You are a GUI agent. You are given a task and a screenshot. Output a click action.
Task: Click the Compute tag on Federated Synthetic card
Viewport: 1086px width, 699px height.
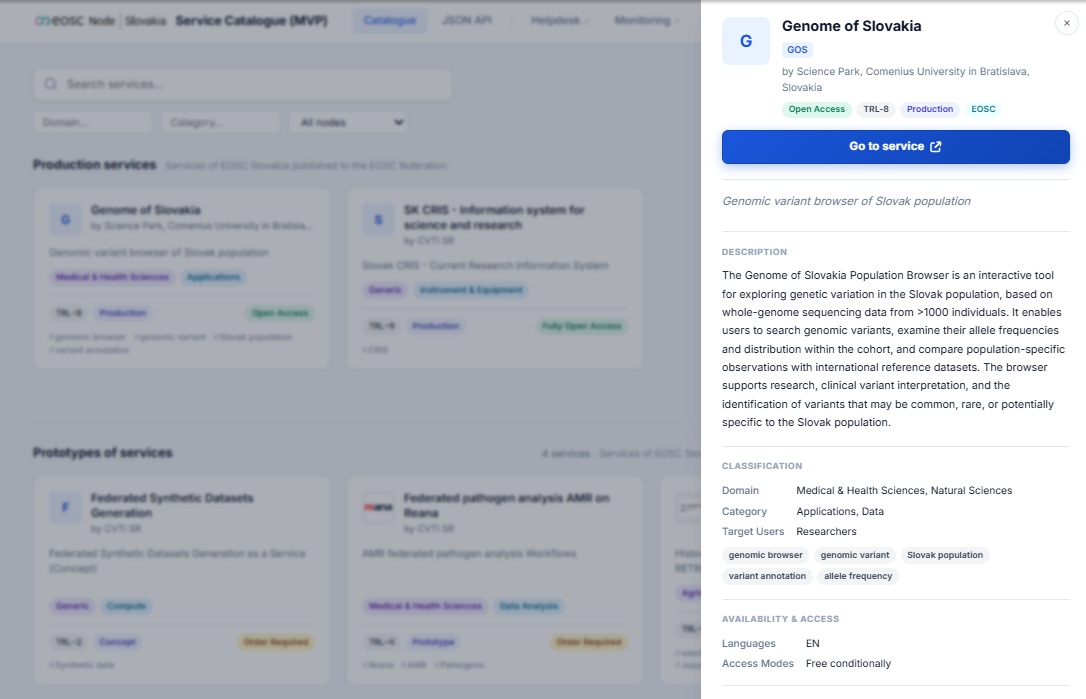126,606
